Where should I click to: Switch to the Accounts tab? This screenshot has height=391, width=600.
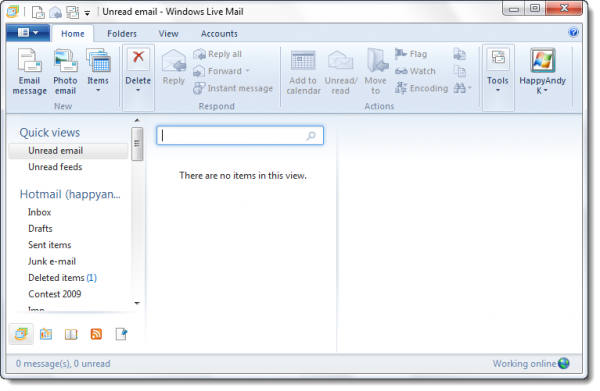(219, 34)
